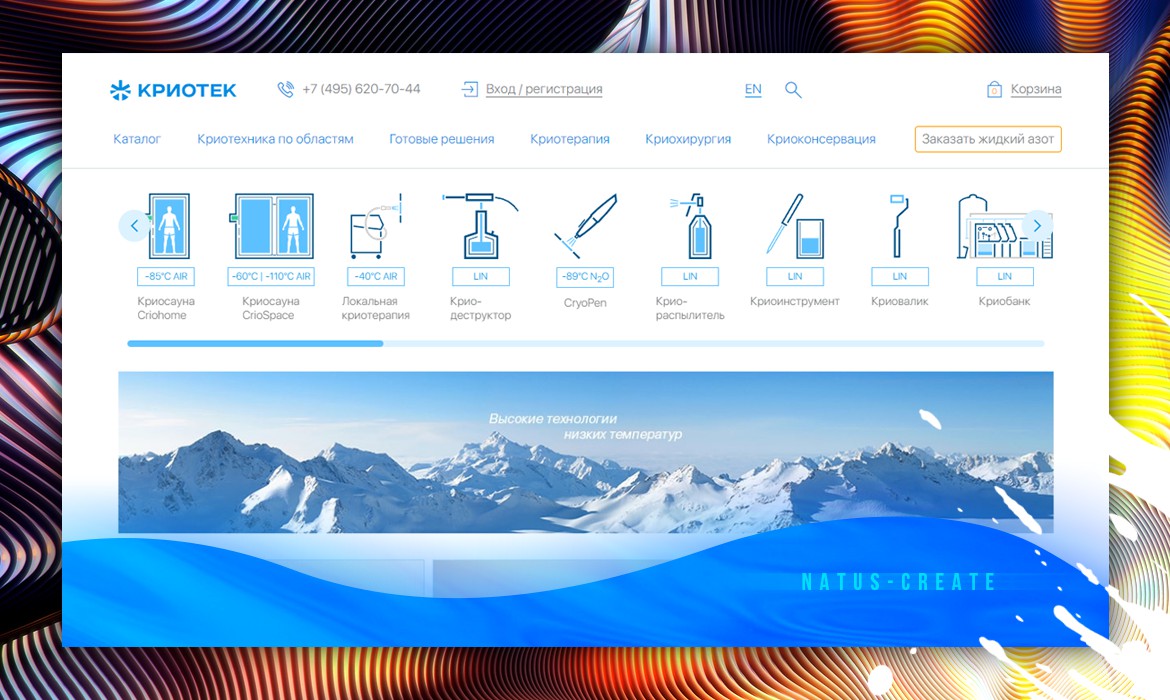Image resolution: width=1170 pixels, height=700 pixels.
Task: Open the Каталог menu
Action: (x=137, y=139)
